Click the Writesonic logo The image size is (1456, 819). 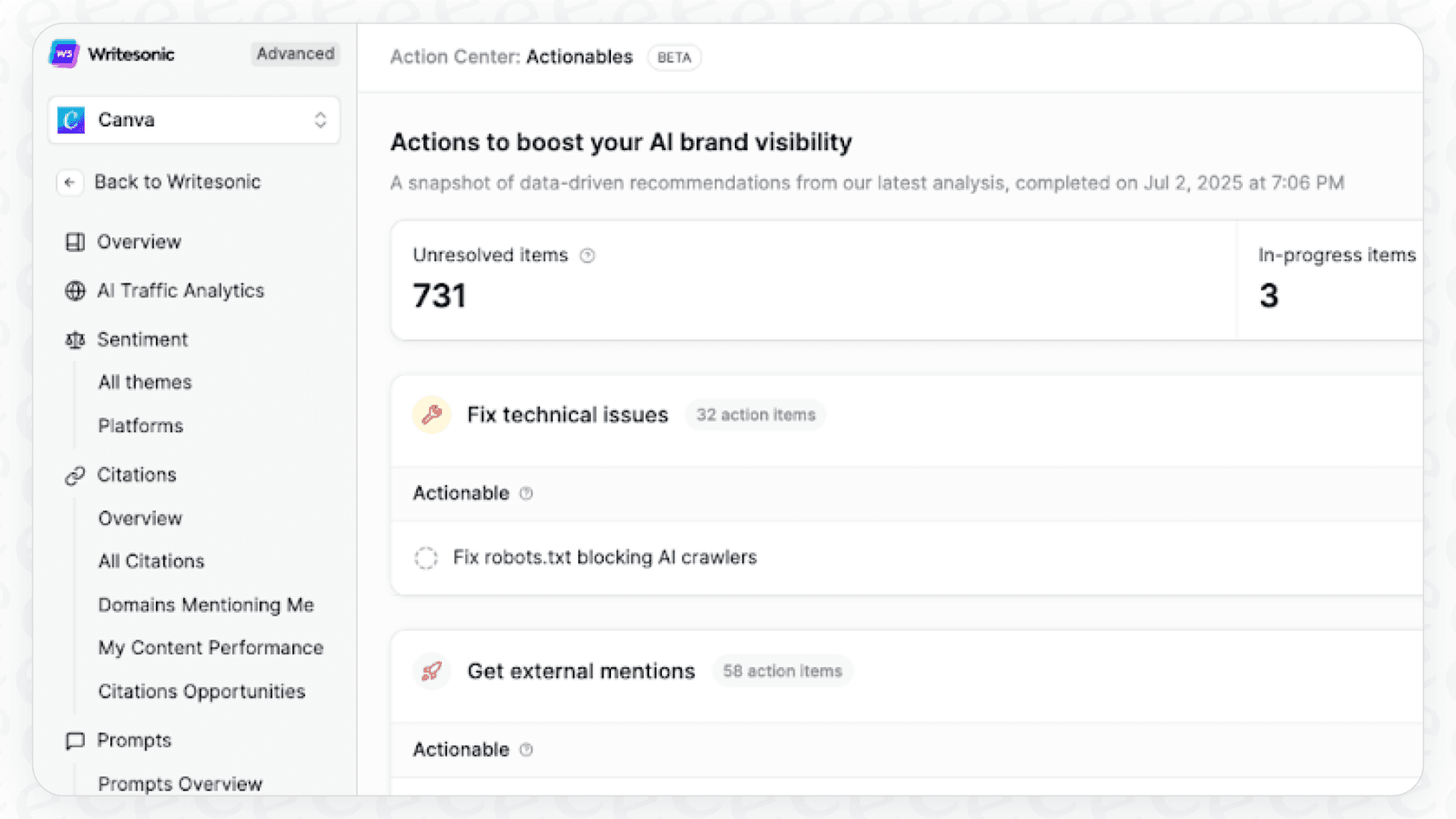click(x=62, y=54)
